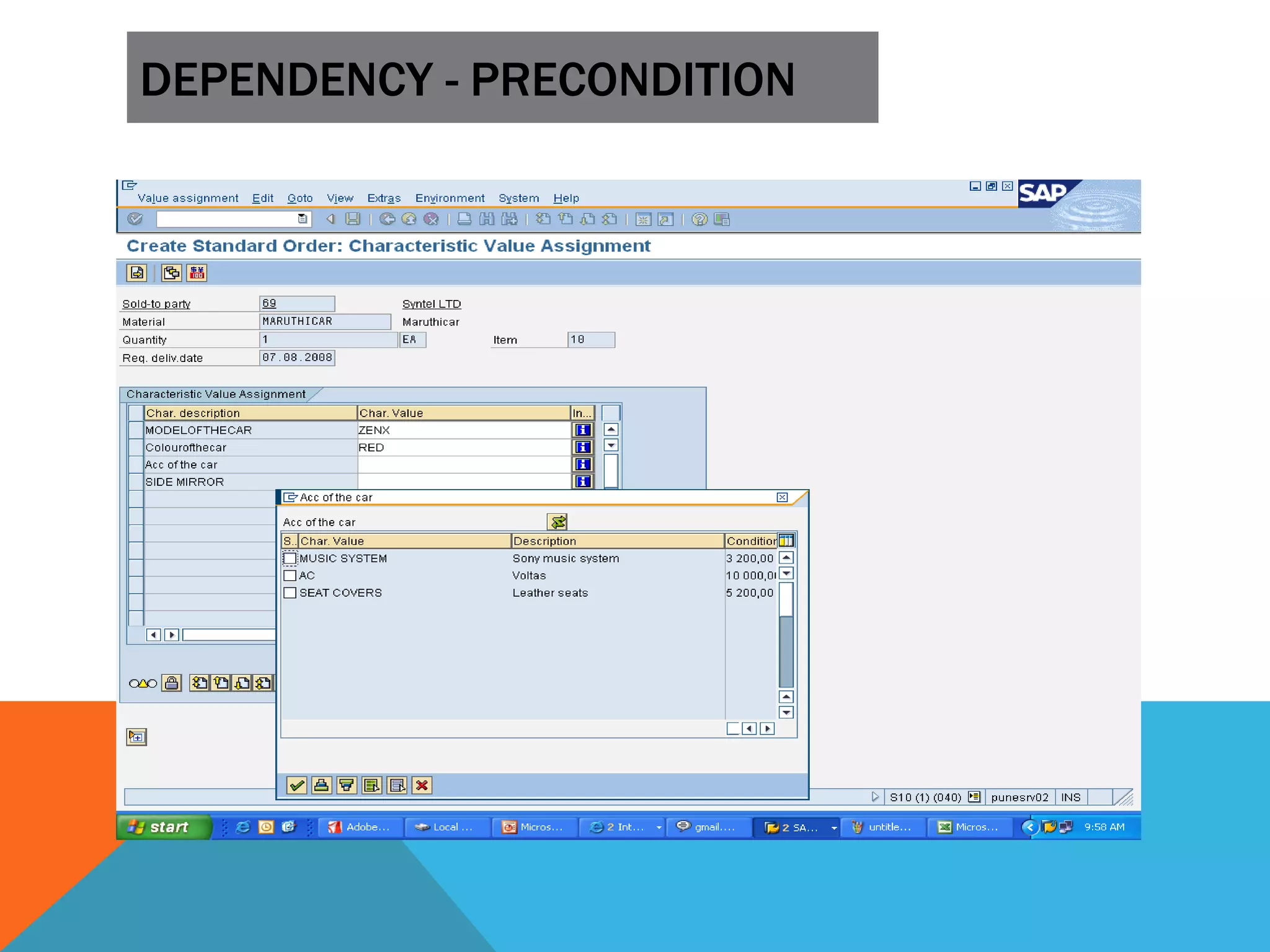Open the Extras menu
This screenshot has width=1270, height=952.
click(x=384, y=198)
